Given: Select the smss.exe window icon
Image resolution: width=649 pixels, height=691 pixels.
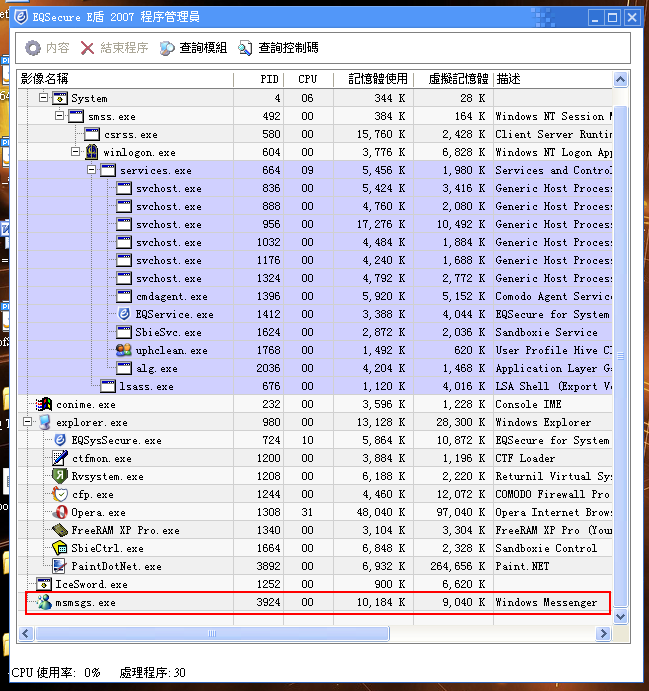Looking at the screenshot, I should point(76,116).
